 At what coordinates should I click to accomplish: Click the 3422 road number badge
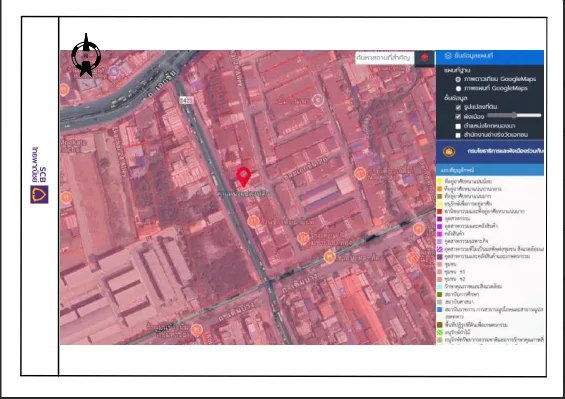186,100
